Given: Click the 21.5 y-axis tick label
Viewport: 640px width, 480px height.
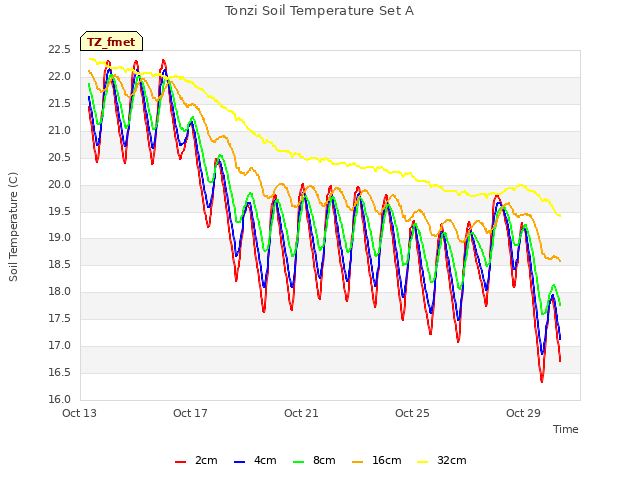Looking at the screenshot, I should 59,104.
